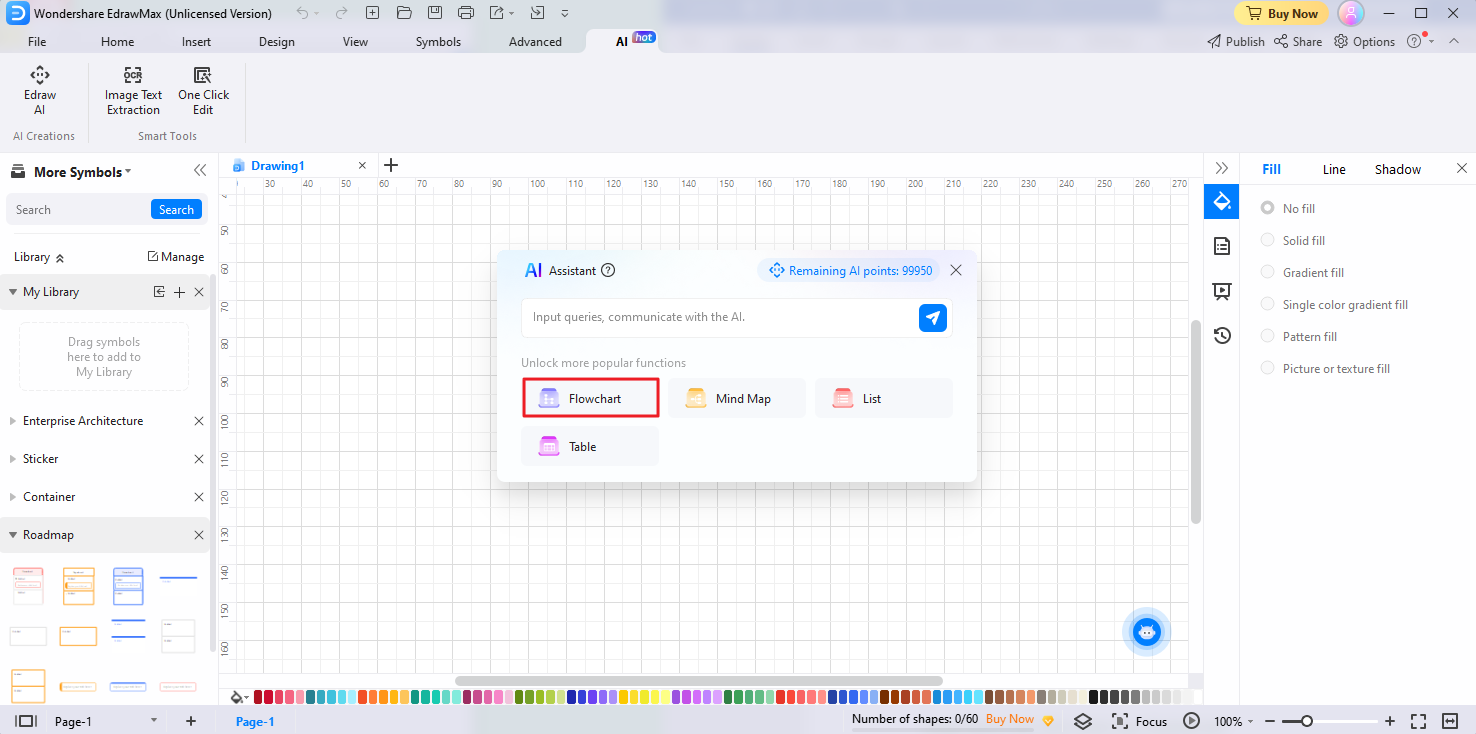1476x734 pixels.
Task: Open the Shadow tab in right panel
Action: click(x=1397, y=169)
